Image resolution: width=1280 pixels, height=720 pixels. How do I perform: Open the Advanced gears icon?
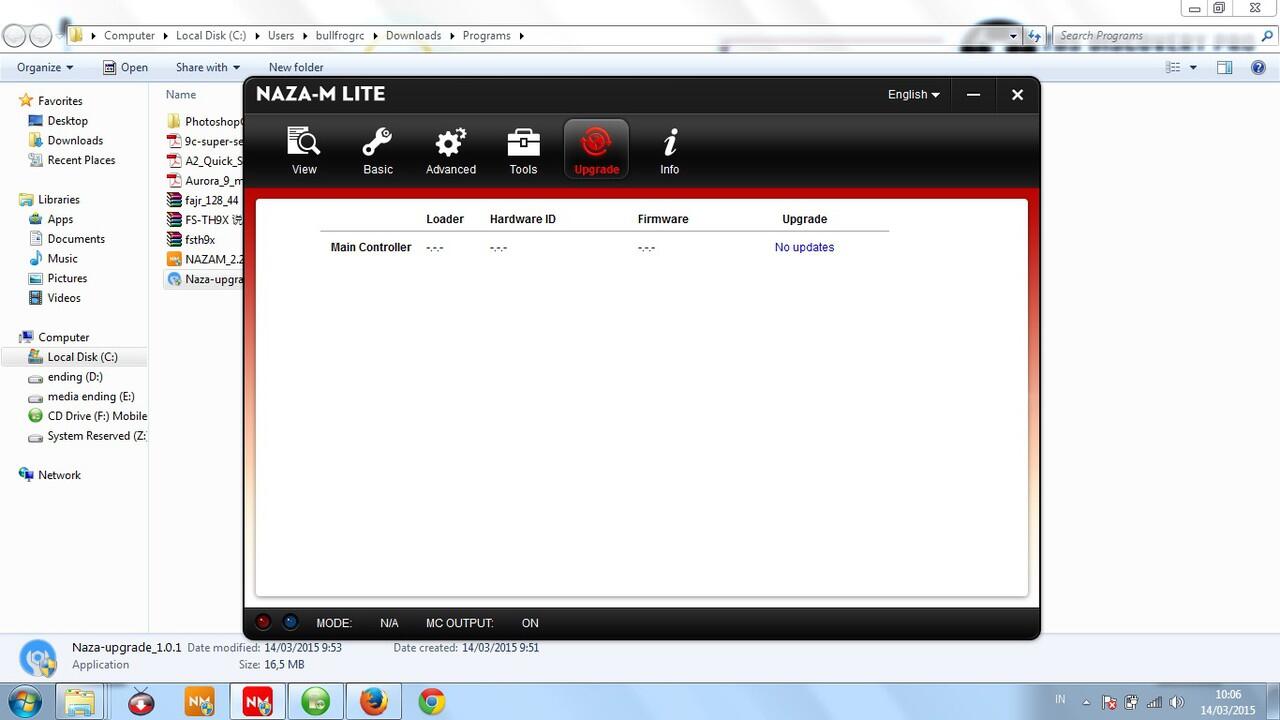451,142
